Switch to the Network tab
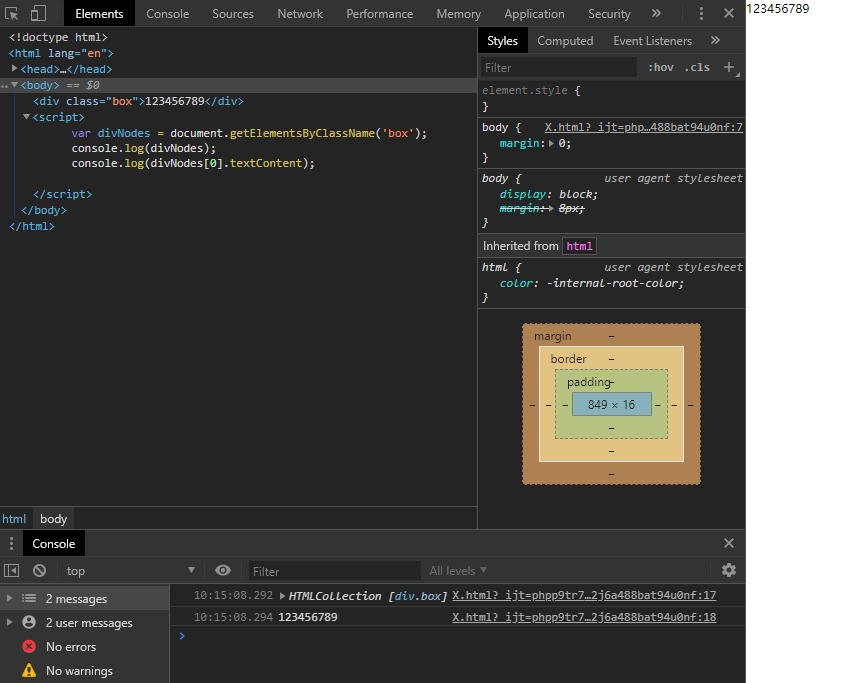Screen dimensions: 850x683 pyautogui.click(x=300, y=14)
